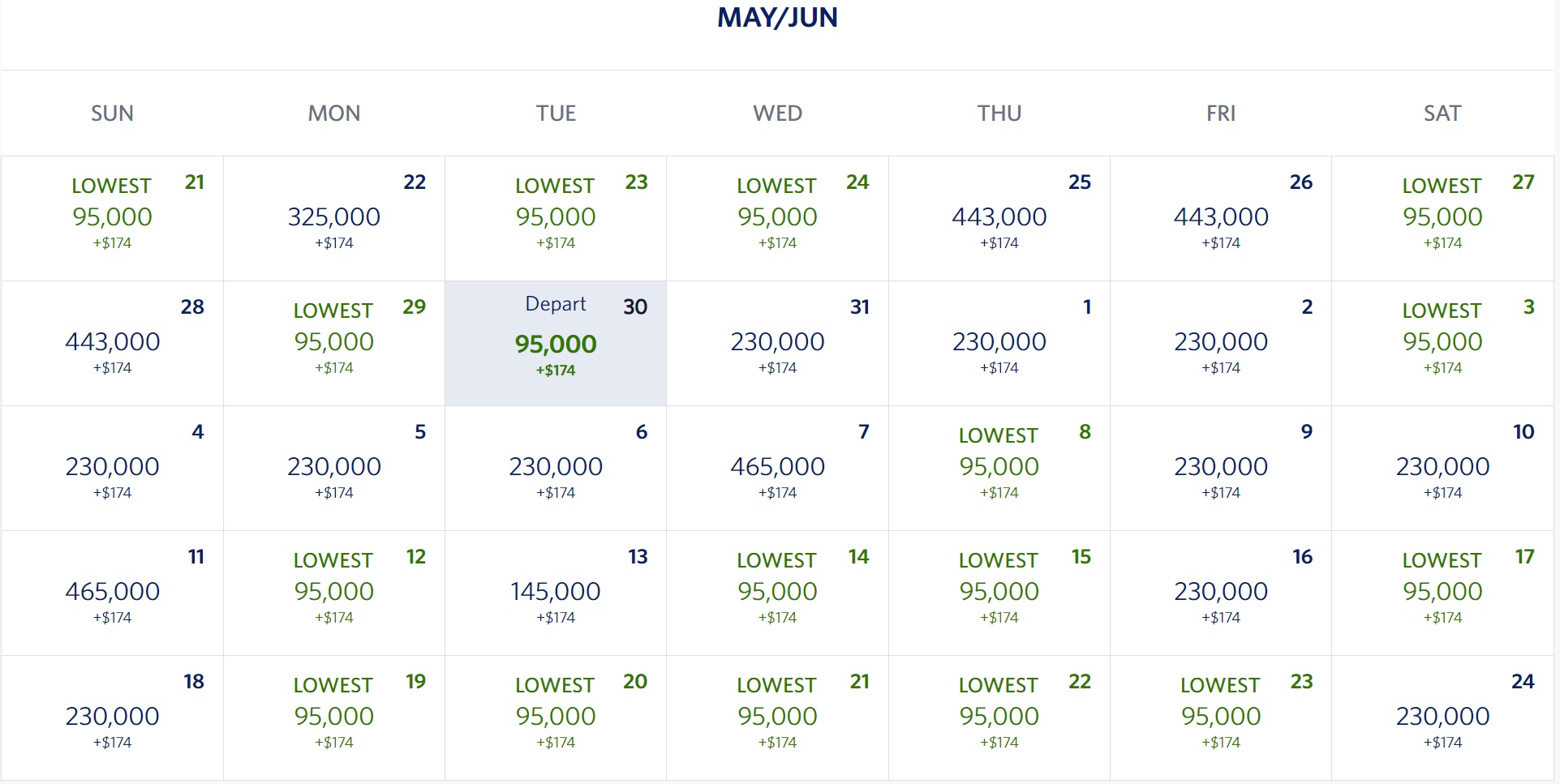1560x784 pixels.
Task: Click the selected Depart date 30
Action: click(556, 344)
